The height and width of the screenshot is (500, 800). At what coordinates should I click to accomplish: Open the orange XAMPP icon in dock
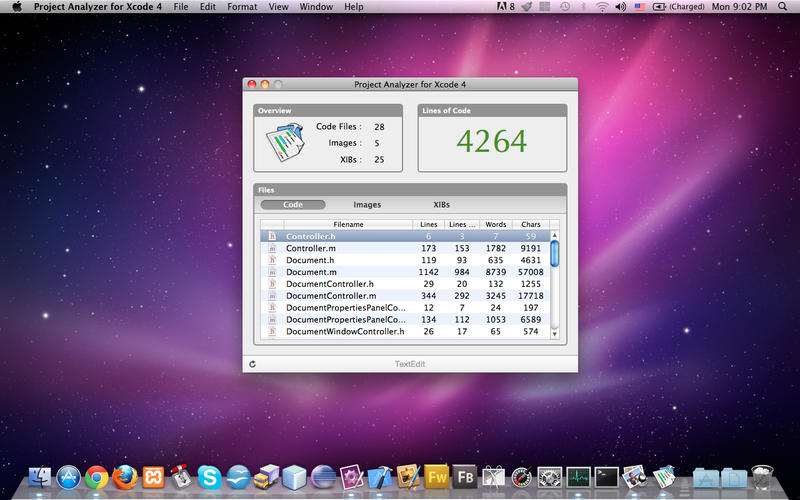point(153,478)
